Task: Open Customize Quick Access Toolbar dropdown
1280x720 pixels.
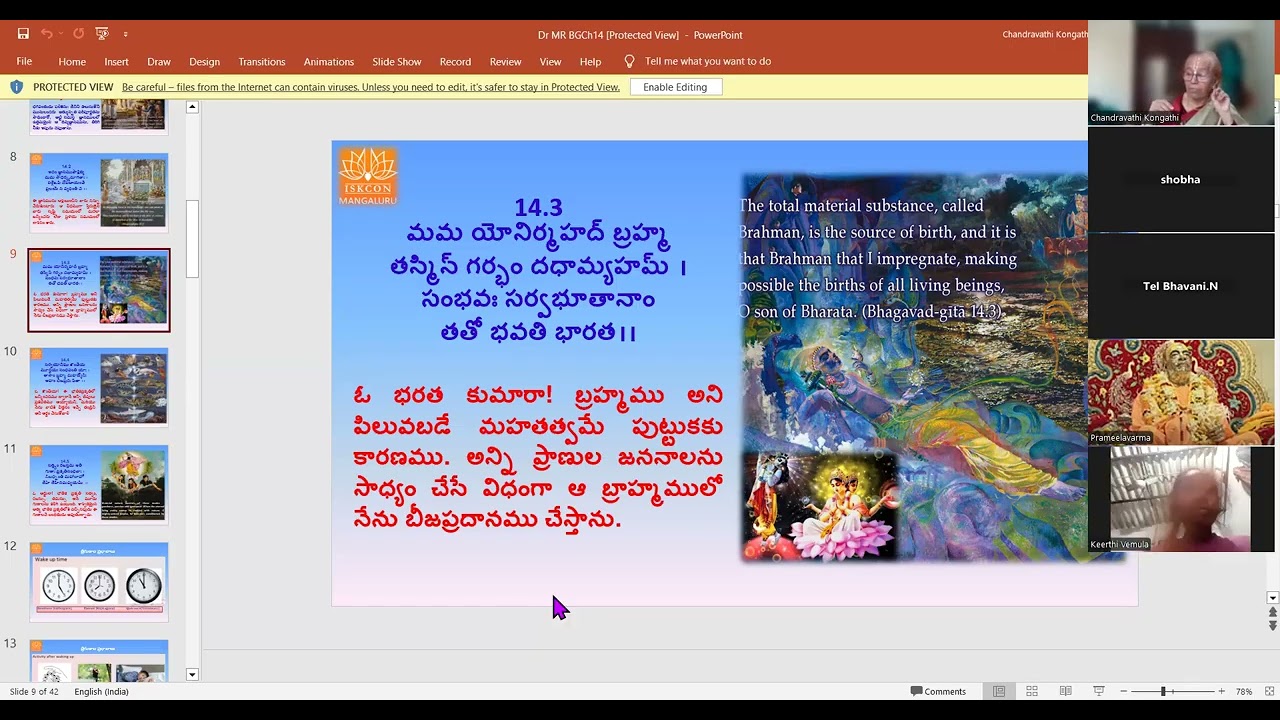Action: click(125, 35)
